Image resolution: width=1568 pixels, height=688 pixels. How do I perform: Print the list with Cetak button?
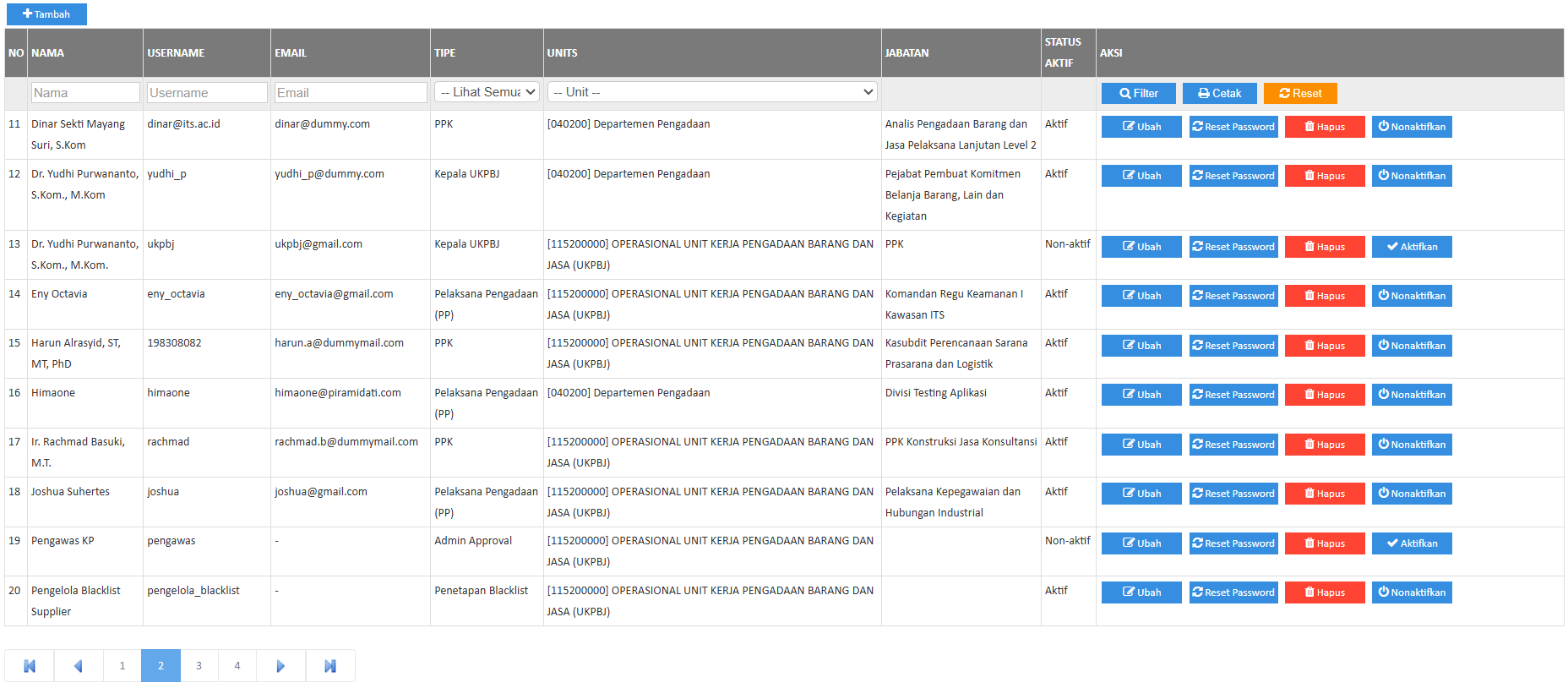coord(1219,94)
